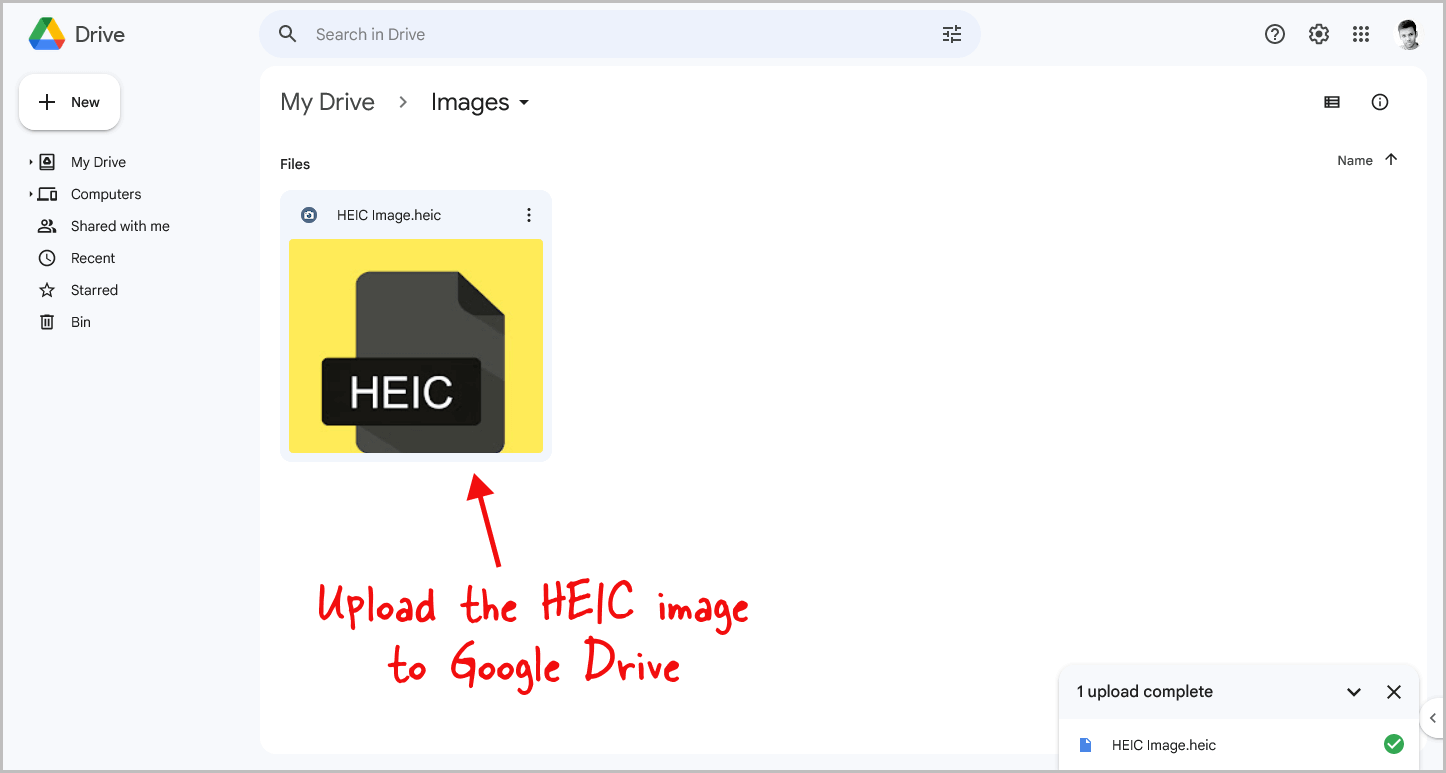Image resolution: width=1446 pixels, height=773 pixels.
Task: Dismiss the upload complete notification
Action: [x=1394, y=691]
